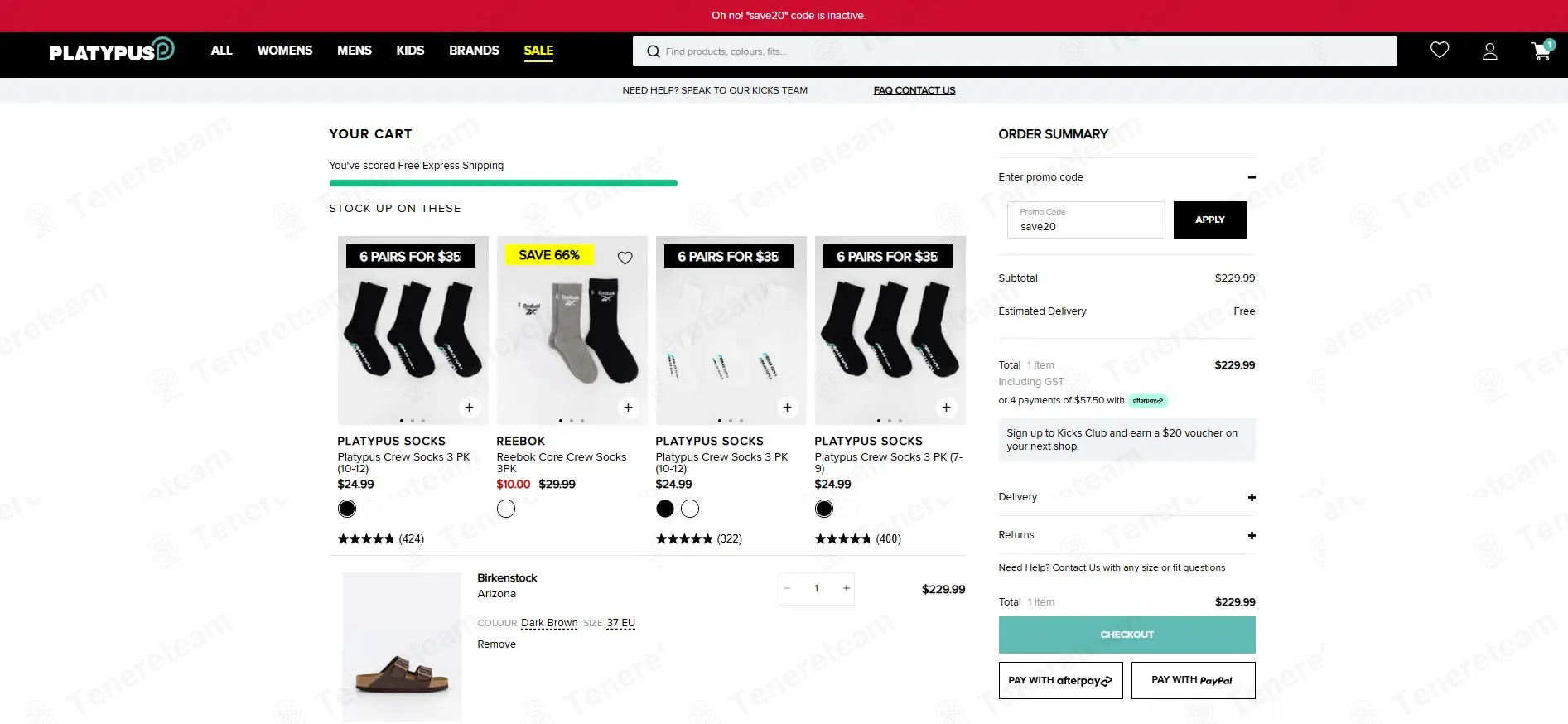Open star rating (424) reviews
The height and width of the screenshot is (724, 1568).
(381, 538)
